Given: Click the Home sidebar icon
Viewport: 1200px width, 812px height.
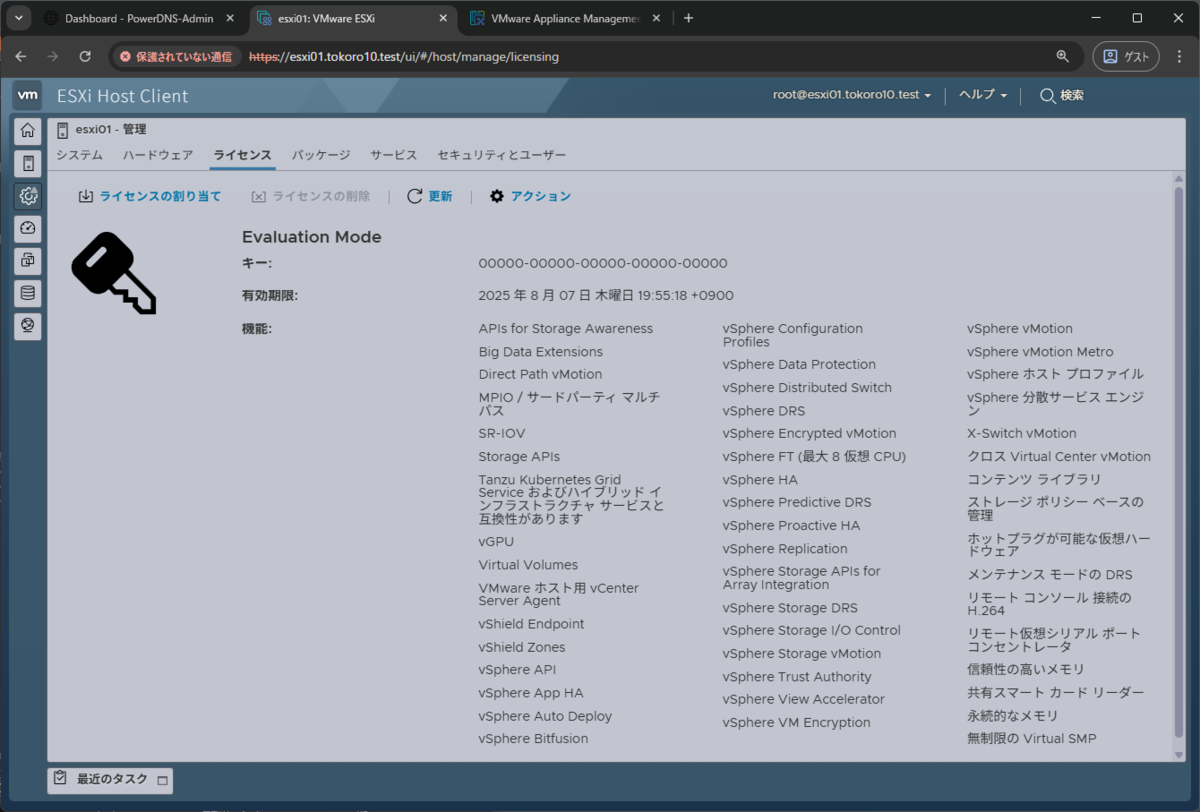Looking at the screenshot, I should click(28, 130).
